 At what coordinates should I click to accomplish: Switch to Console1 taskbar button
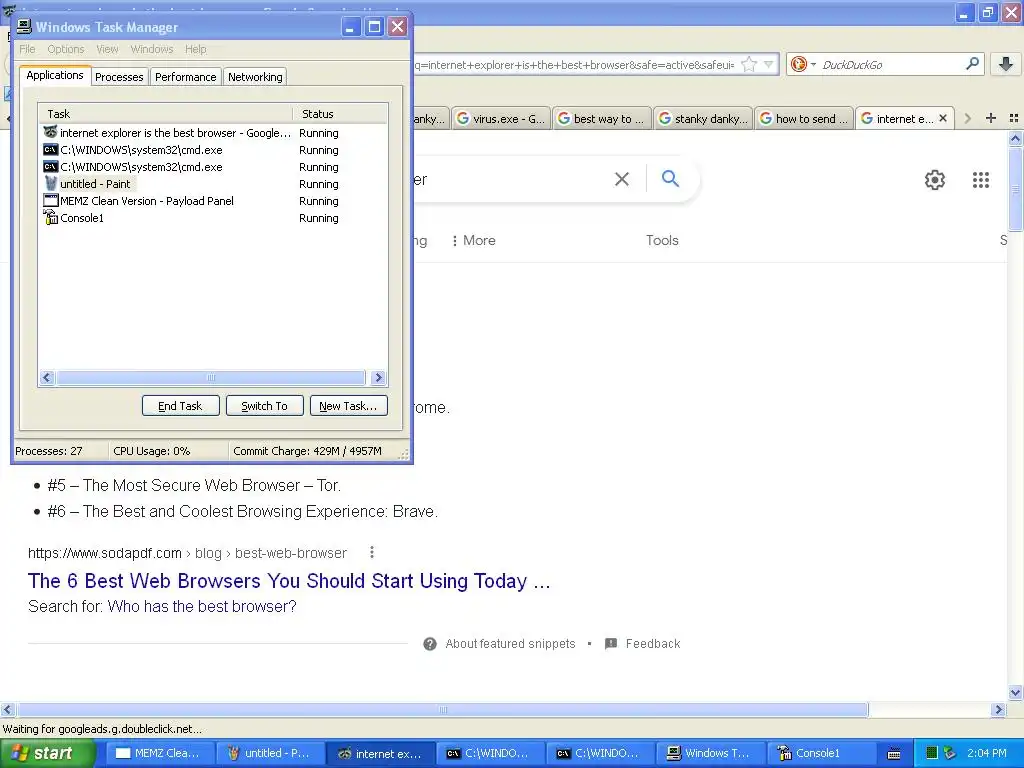point(820,753)
